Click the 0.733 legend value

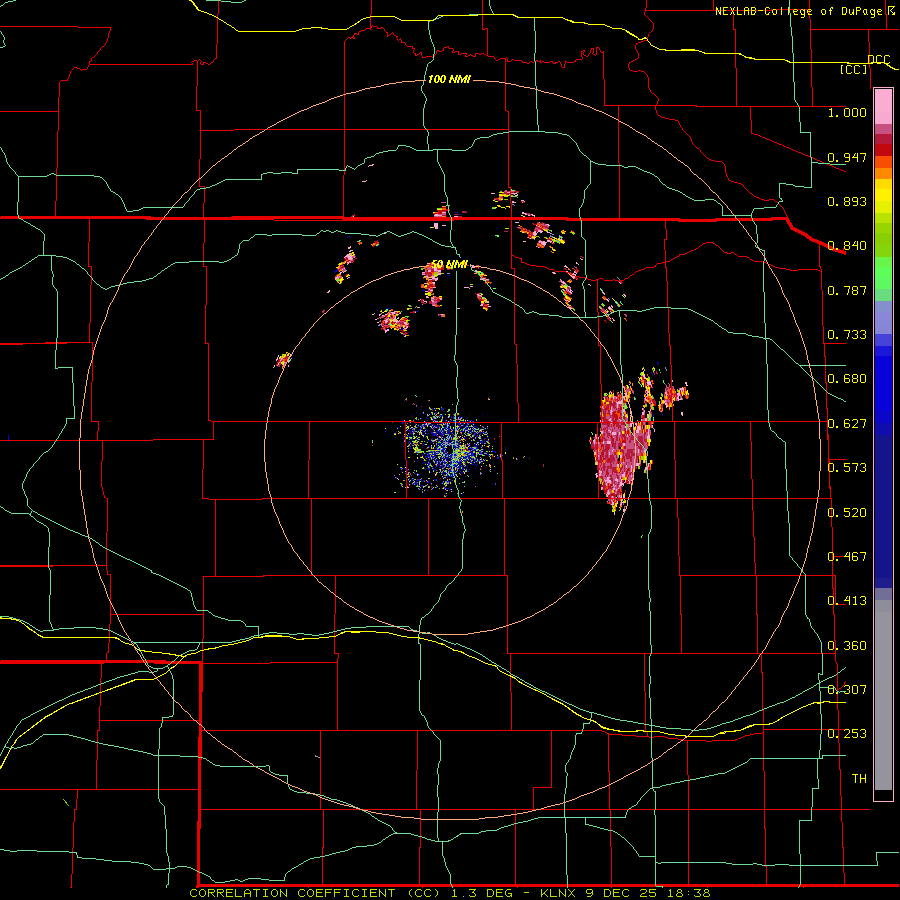847,335
